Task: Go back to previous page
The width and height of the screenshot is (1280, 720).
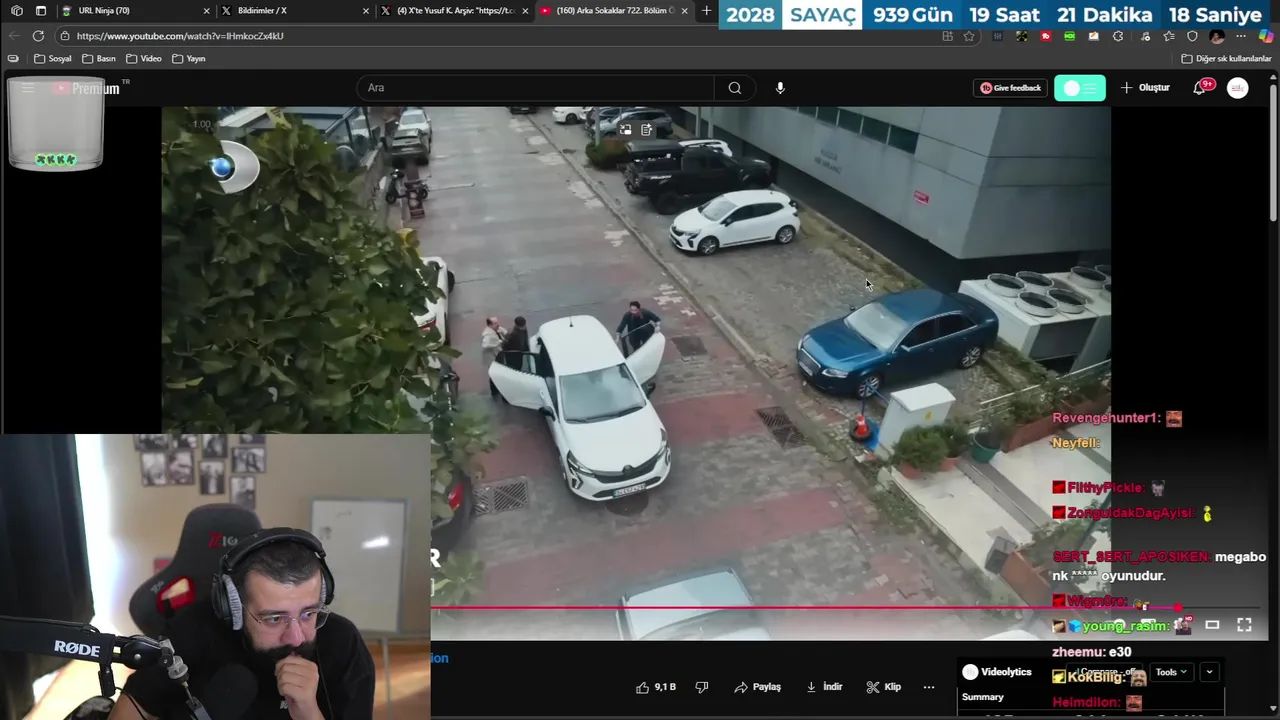Action: 14,36
